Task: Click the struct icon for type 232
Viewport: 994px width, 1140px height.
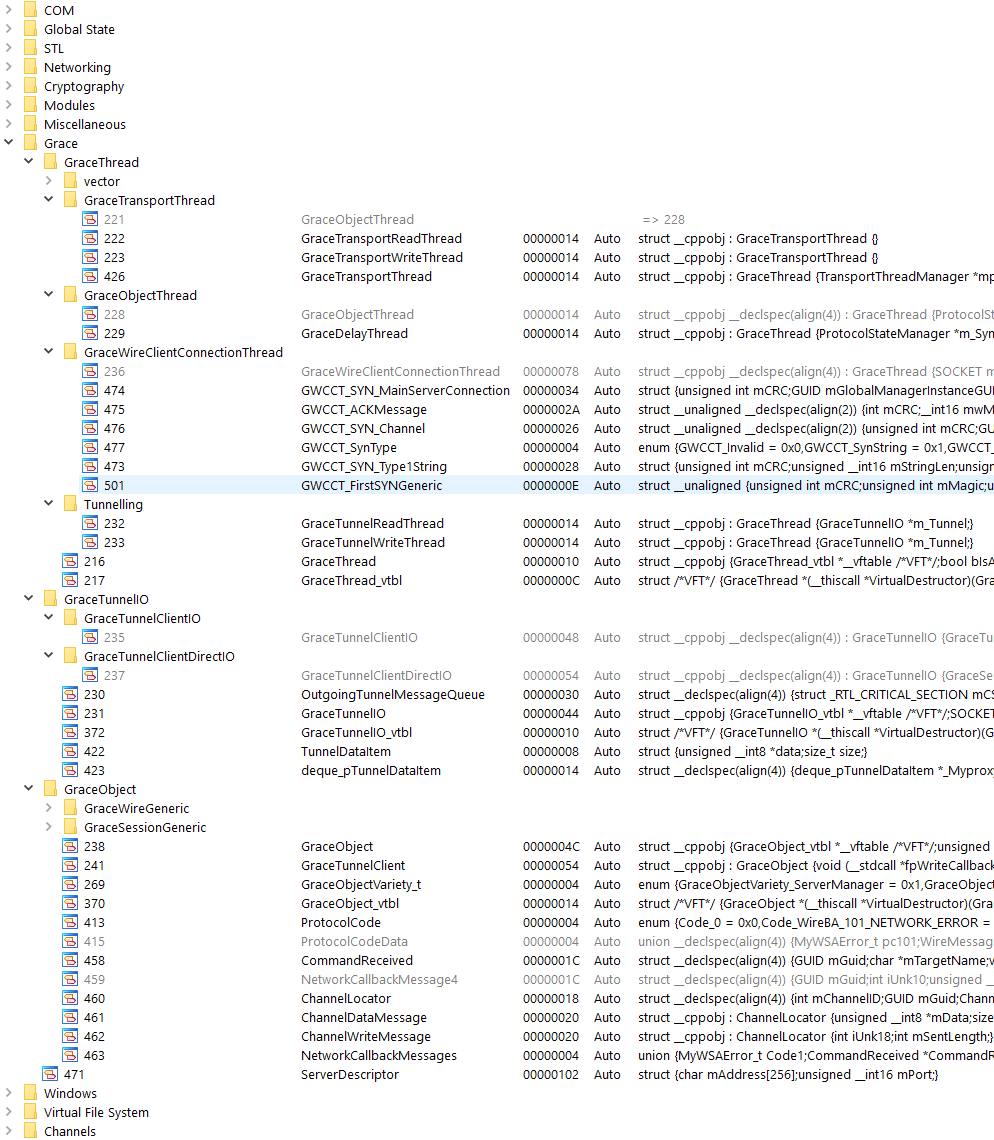Action: [90, 523]
